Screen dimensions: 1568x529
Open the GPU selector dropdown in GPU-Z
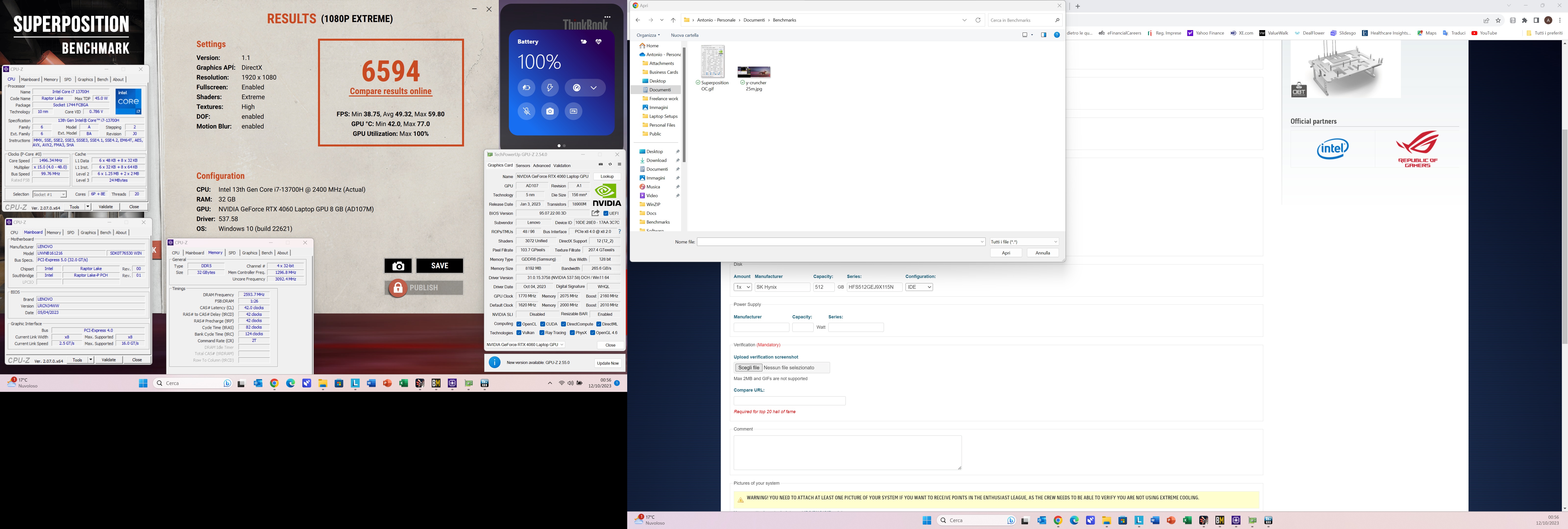pos(525,345)
